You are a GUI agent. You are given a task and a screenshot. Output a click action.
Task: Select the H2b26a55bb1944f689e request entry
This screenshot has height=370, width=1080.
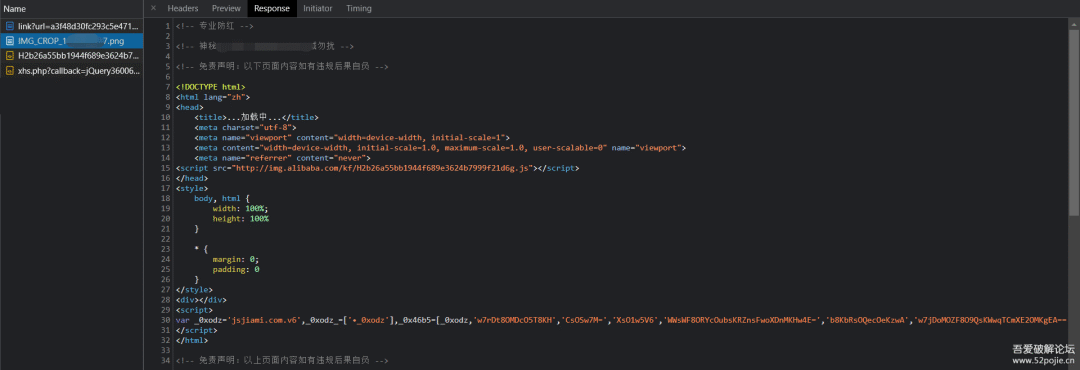72,55
